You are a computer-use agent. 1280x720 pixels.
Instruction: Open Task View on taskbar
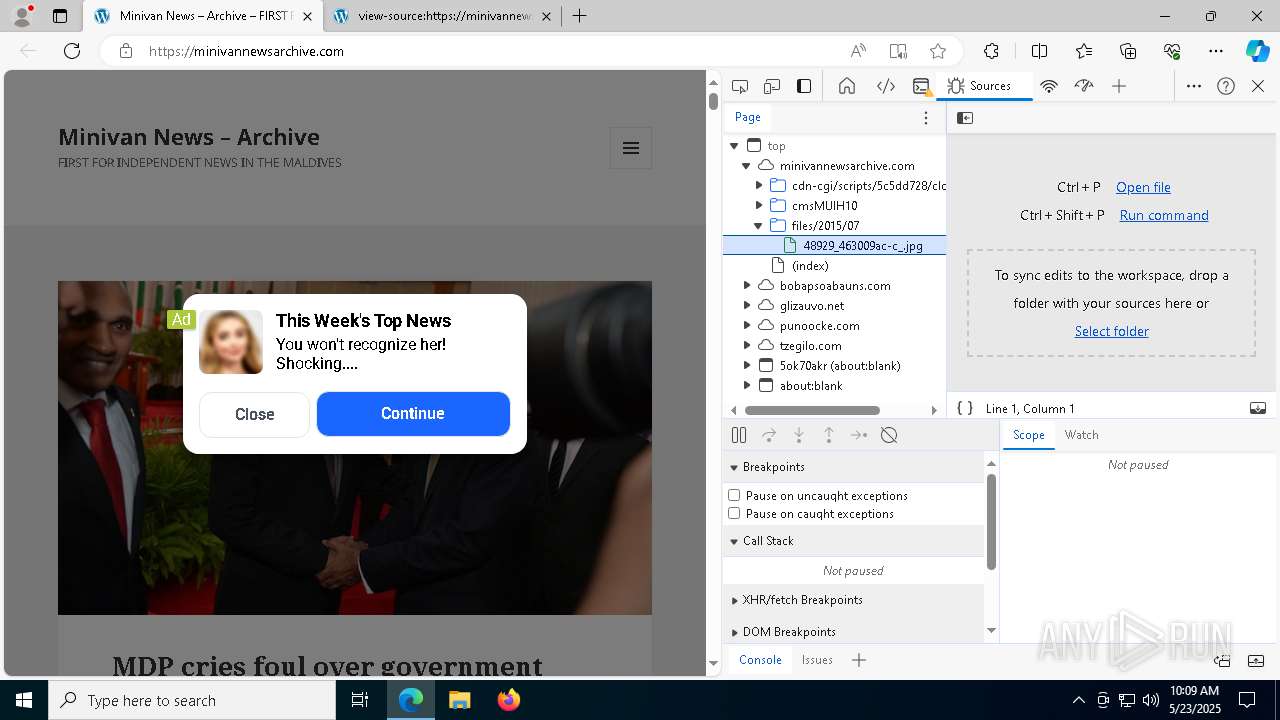(360, 700)
